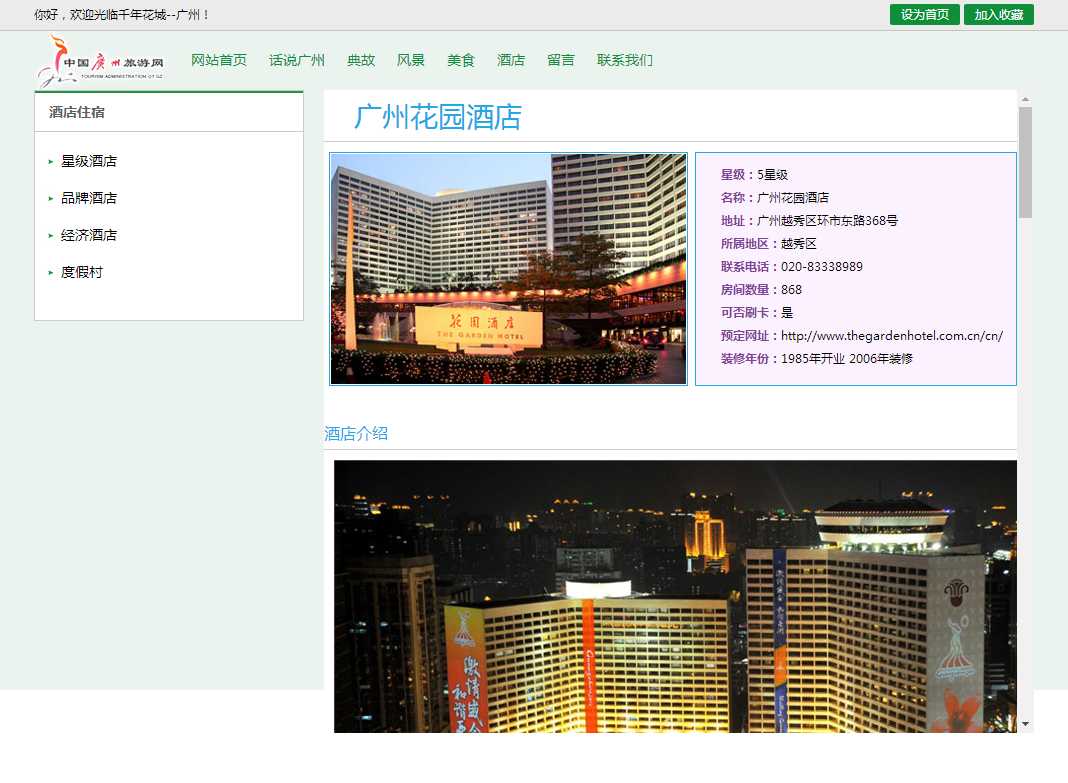The height and width of the screenshot is (783, 1068).
Task: Click the Garden Hotel exterior photo
Action: 508,268
